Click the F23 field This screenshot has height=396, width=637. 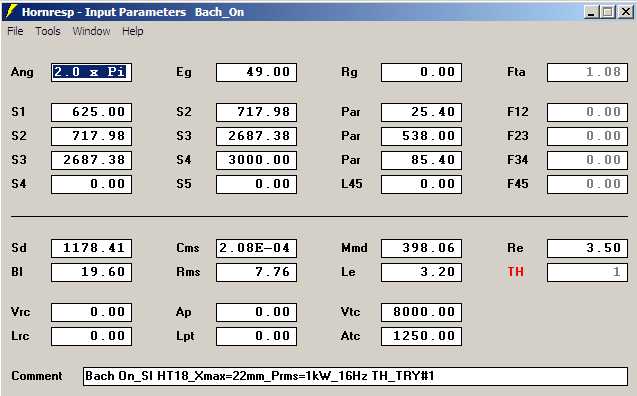587,136
